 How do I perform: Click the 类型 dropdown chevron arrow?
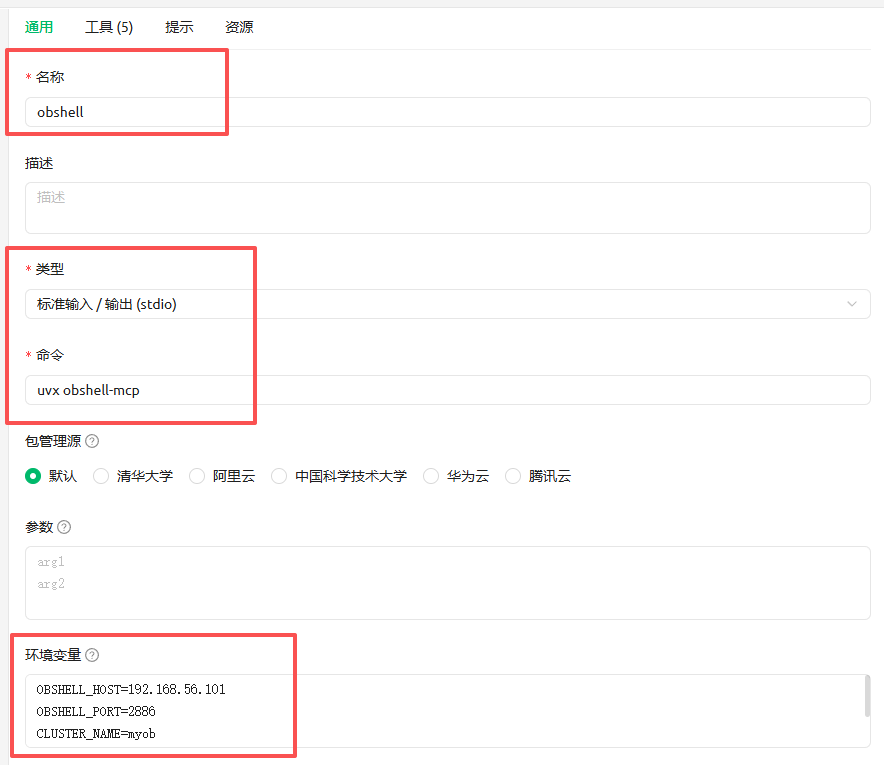tap(852, 304)
